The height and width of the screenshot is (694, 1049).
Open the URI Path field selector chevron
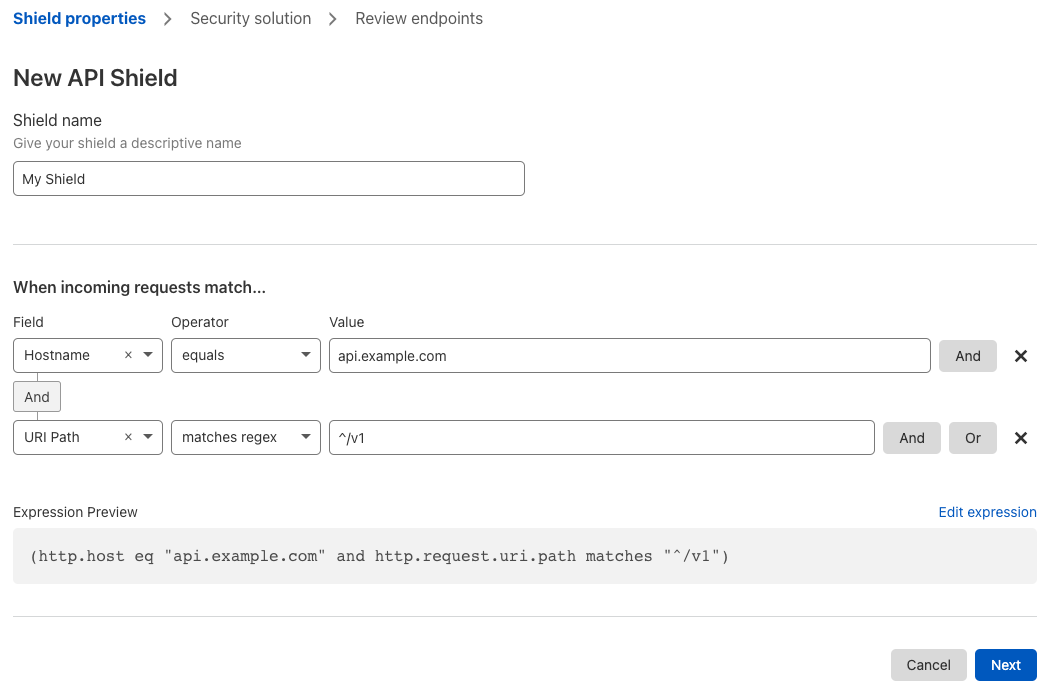[147, 437]
